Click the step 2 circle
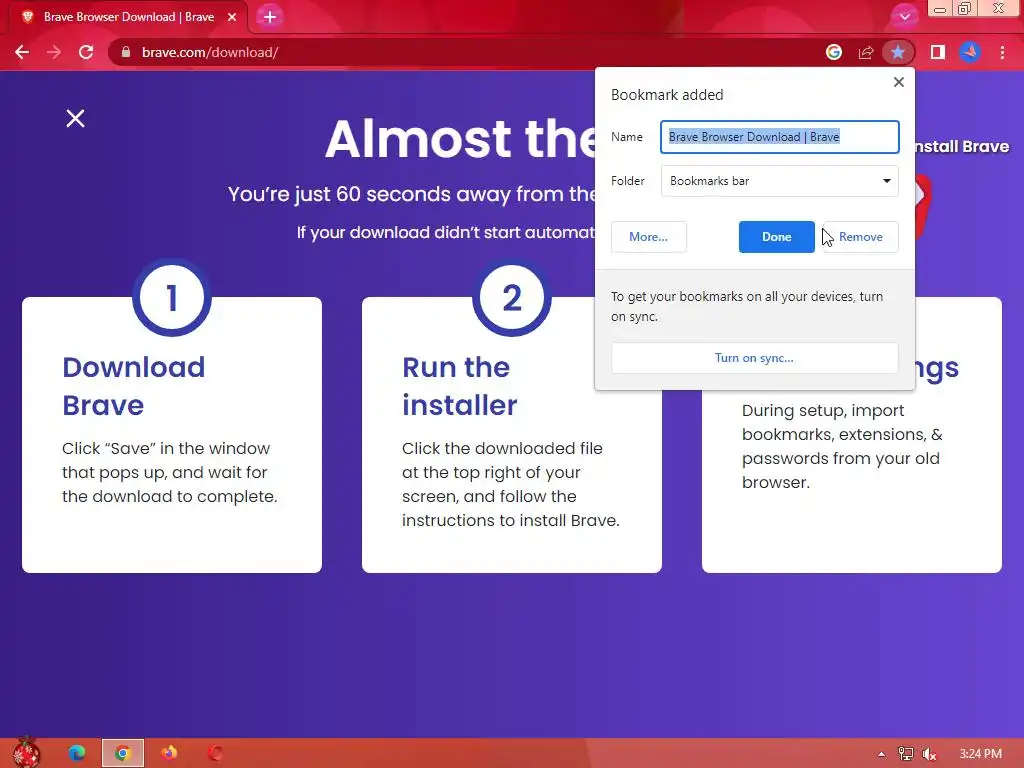Viewport: 1024px width, 768px height. coord(512,298)
